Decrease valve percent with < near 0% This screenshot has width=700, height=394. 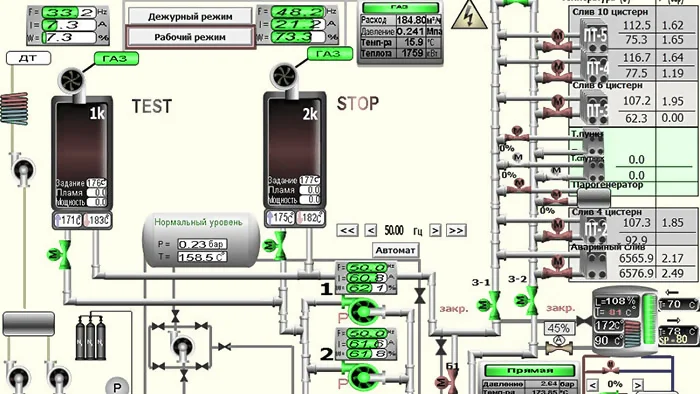[592, 385]
